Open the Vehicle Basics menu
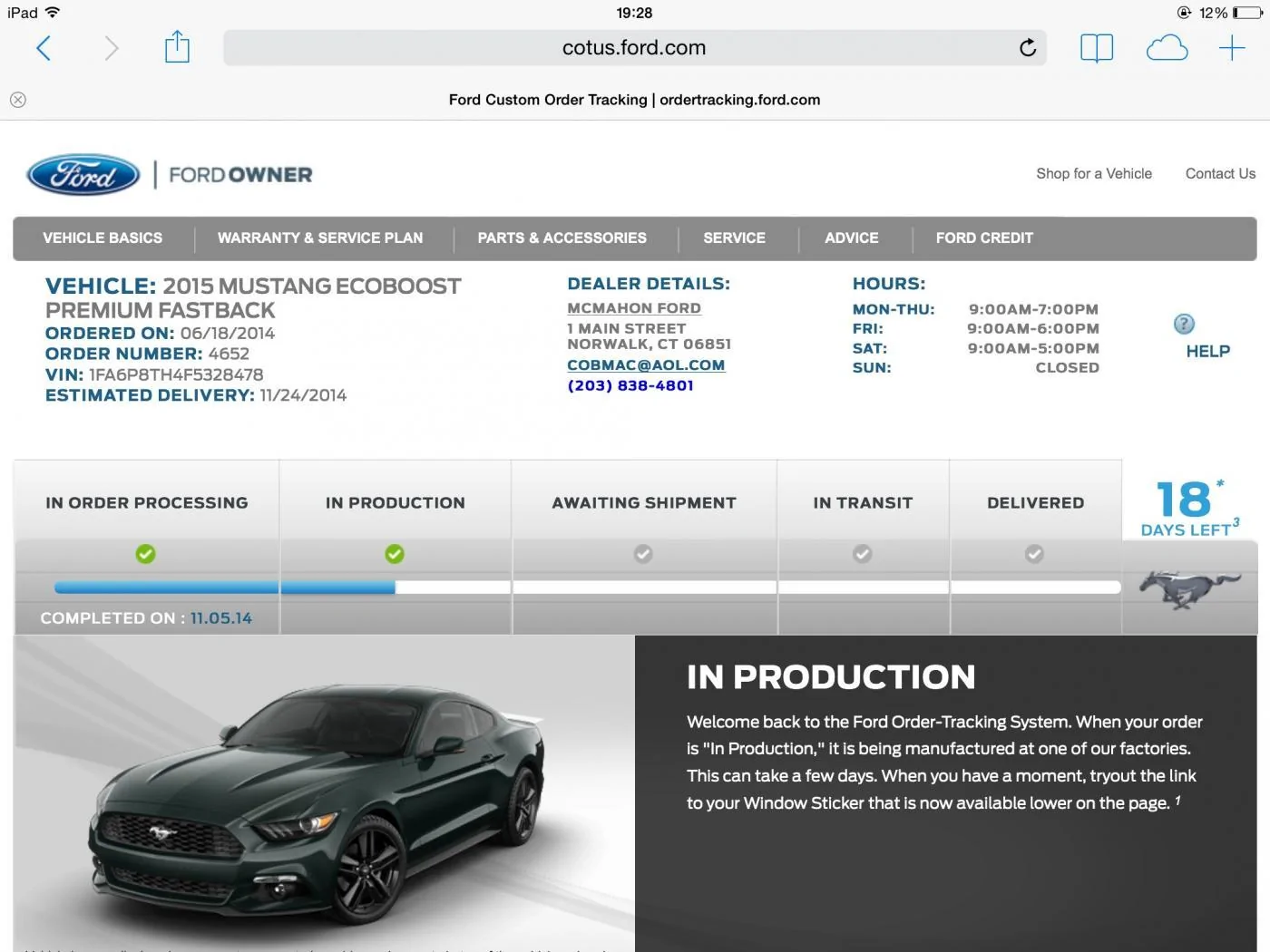Image resolution: width=1270 pixels, height=952 pixels. tap(103, 238)
